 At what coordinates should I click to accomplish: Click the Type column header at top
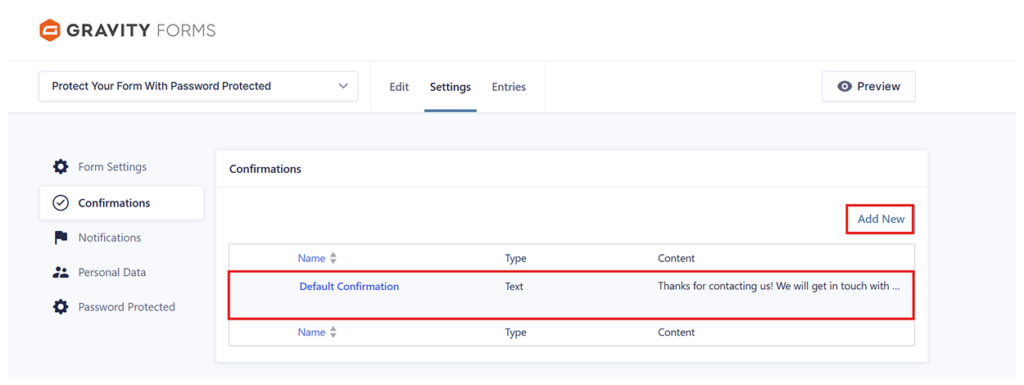click(x=515, y=258)
